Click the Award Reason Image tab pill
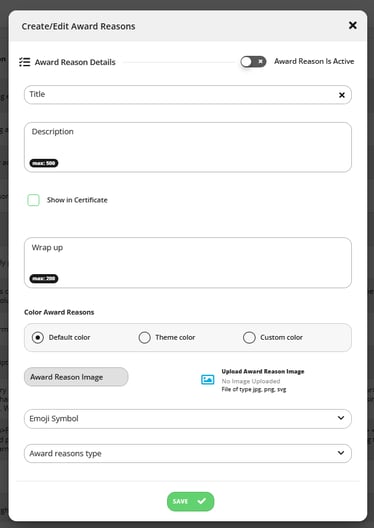374x528 pixels. 76,377
